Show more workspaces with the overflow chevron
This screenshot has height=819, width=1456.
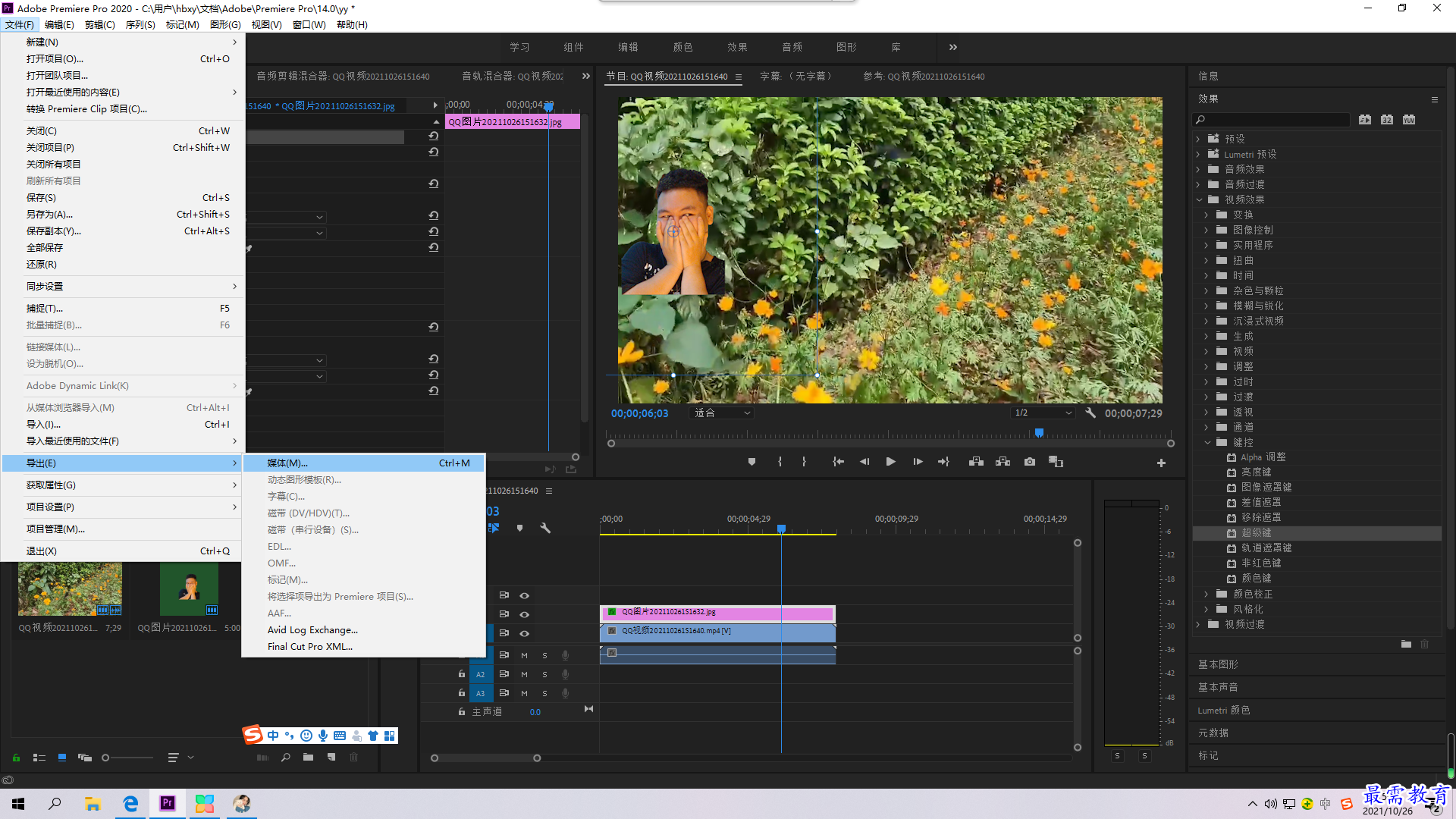[952, 47]
